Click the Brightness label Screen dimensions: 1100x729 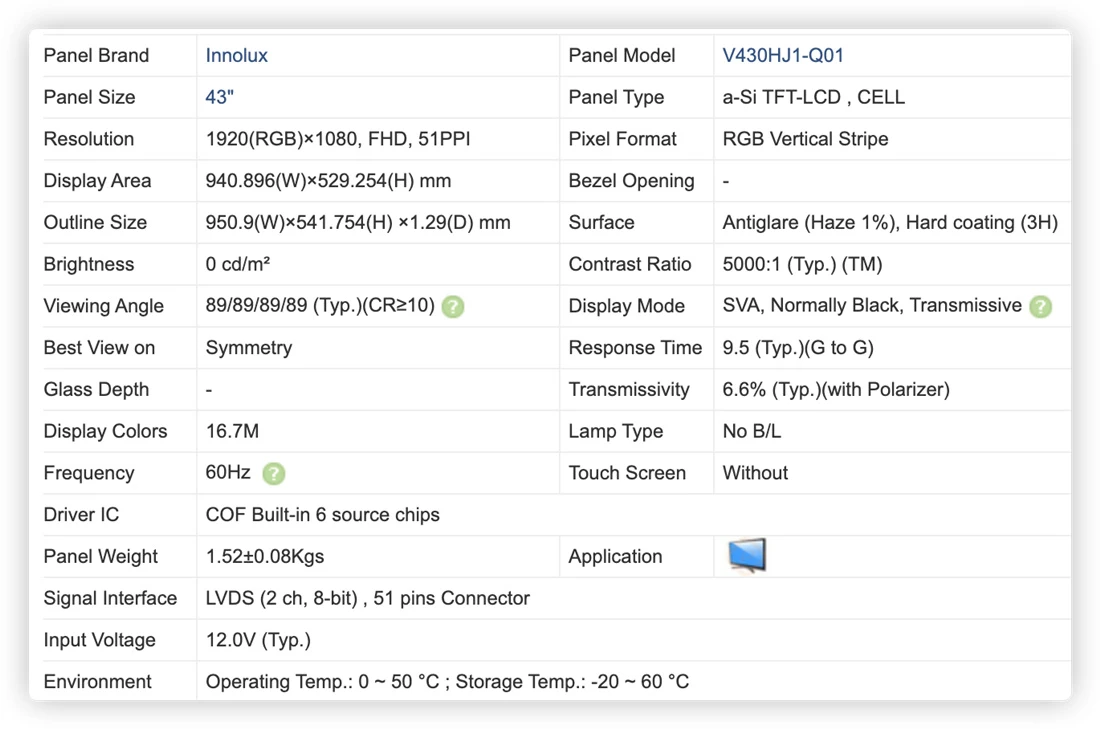tap(88, 264)
